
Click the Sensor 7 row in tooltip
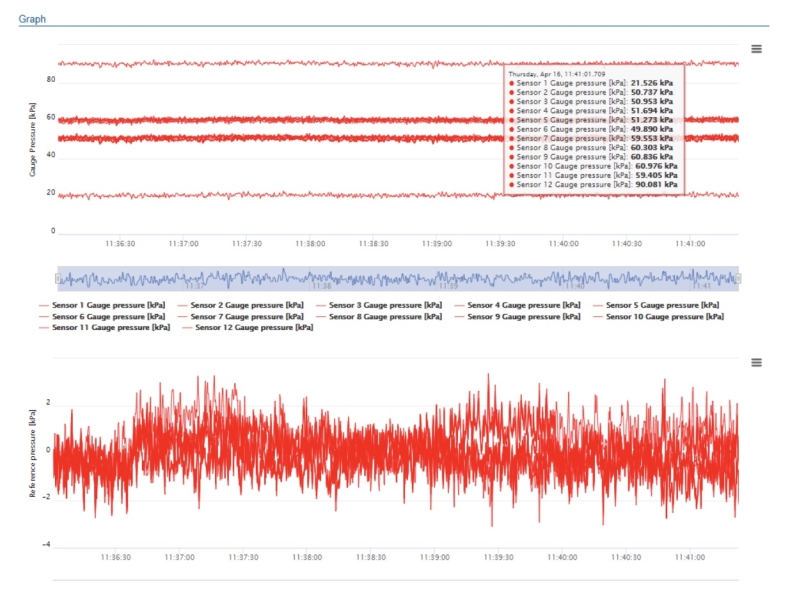(595, 138)
